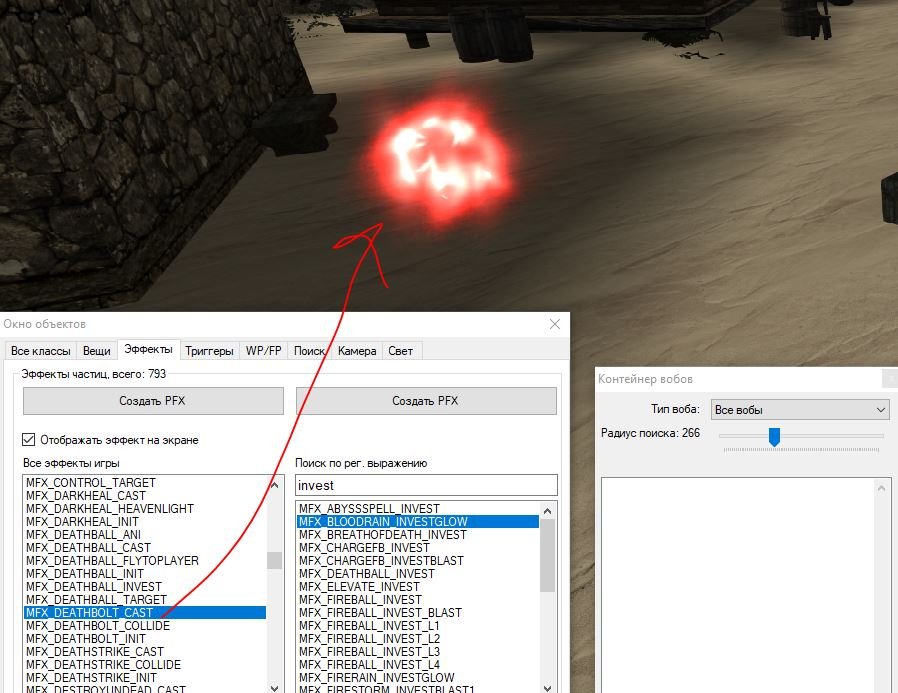898x693 pixels.
Task: Toggle the Отображать эффект на экране checkbox
Action: pyautogui.click(x=30, y=440)
